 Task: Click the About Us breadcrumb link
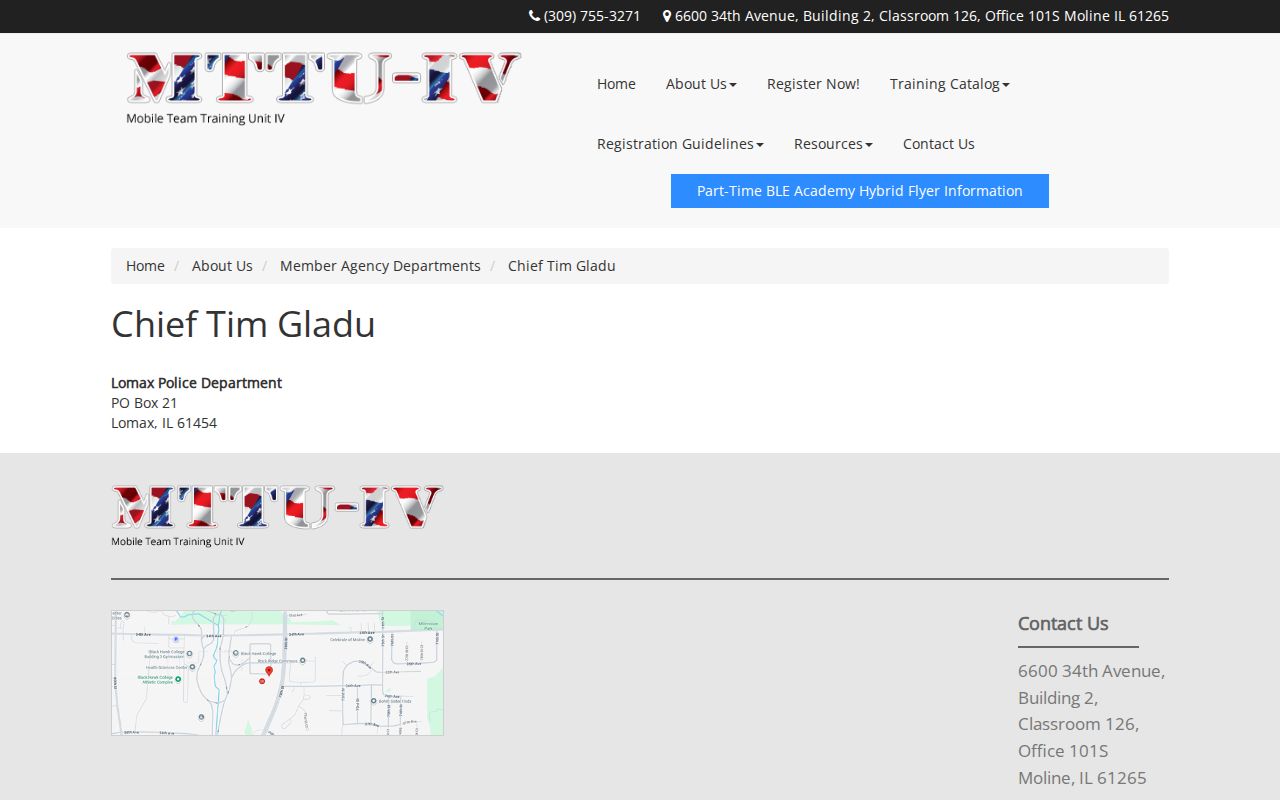tap(222, 266)
